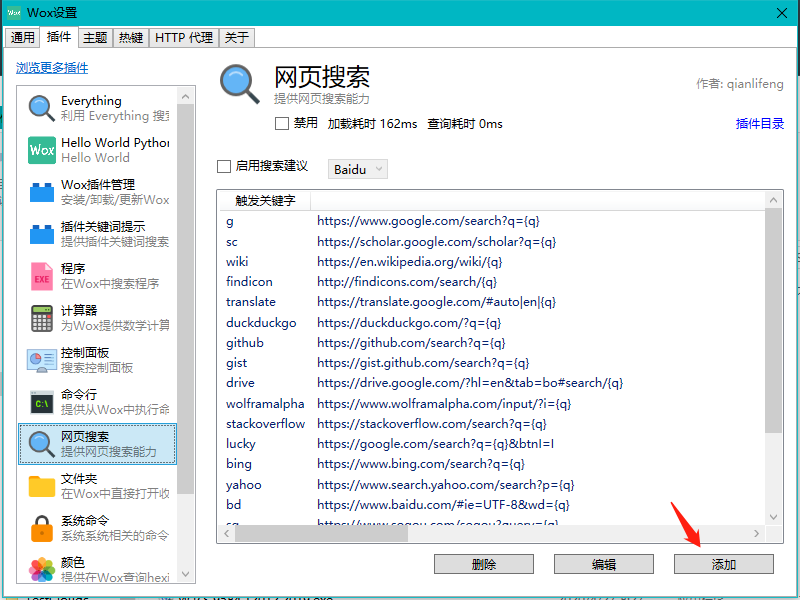800x600 pixels.
Task: Click the 编辑 button
Action: (604, 564)
